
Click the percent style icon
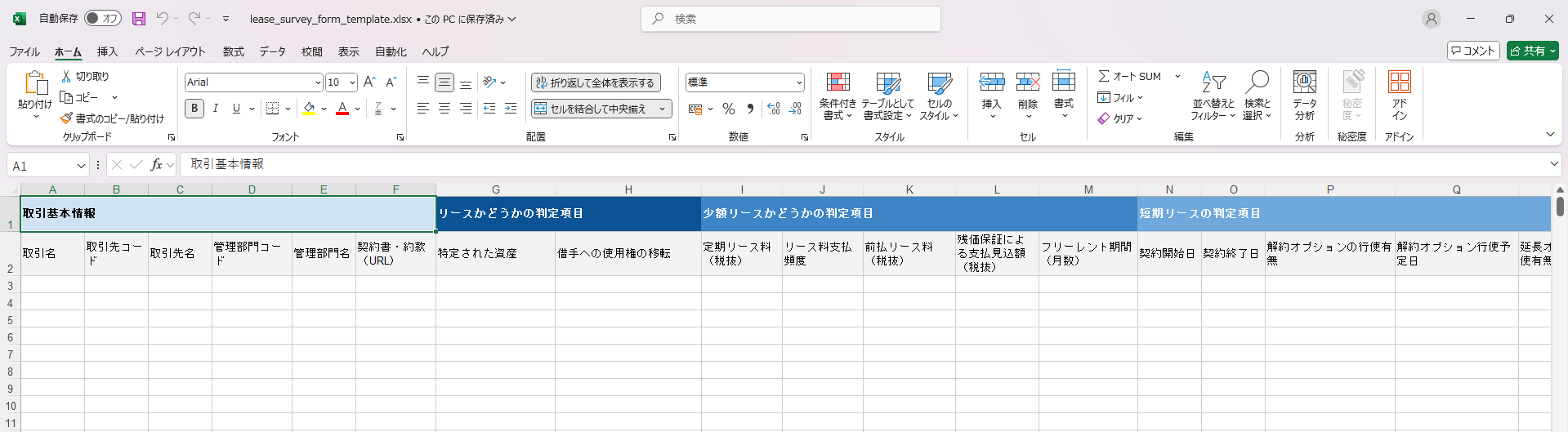[x=729, y=109]
